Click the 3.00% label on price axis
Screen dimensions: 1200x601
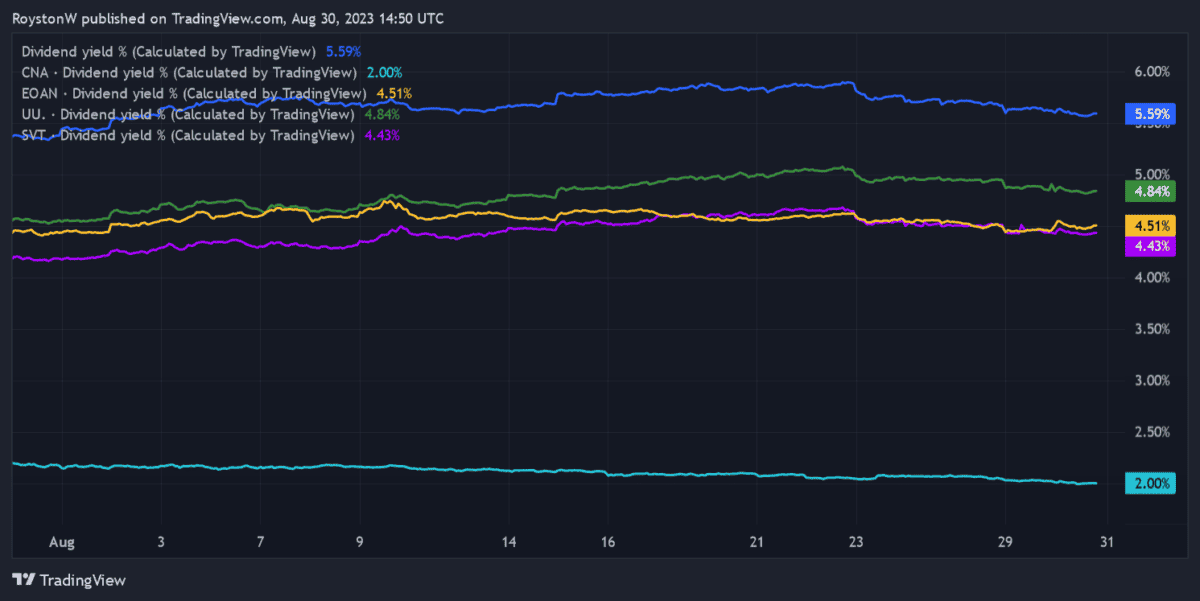click(1150, 381)
